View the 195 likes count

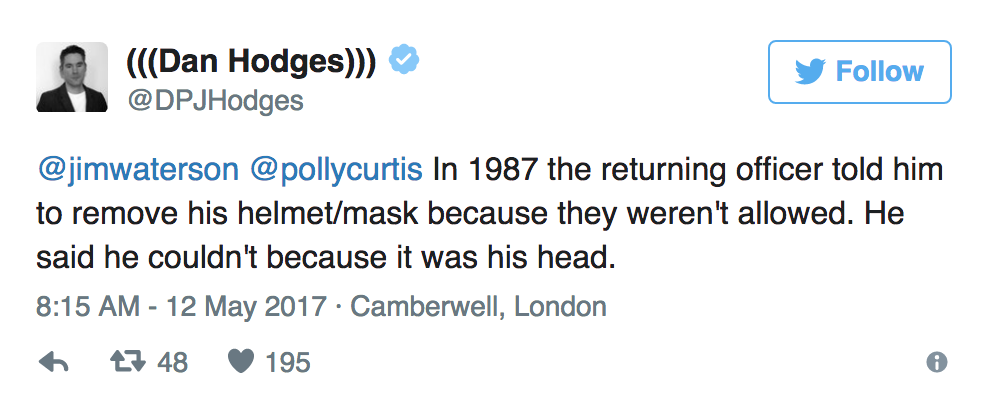[287, 363]
